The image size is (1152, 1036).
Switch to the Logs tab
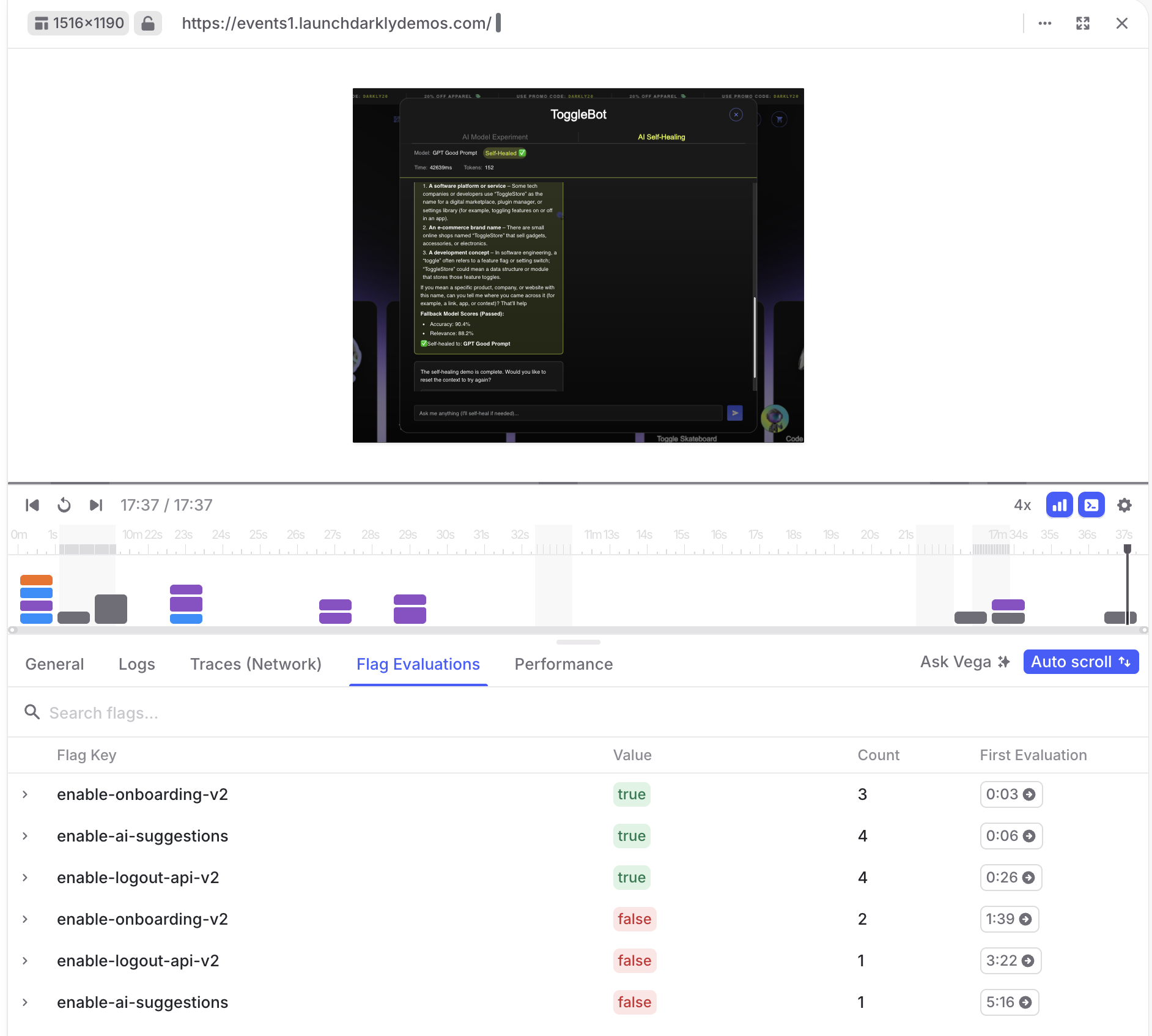136,664
